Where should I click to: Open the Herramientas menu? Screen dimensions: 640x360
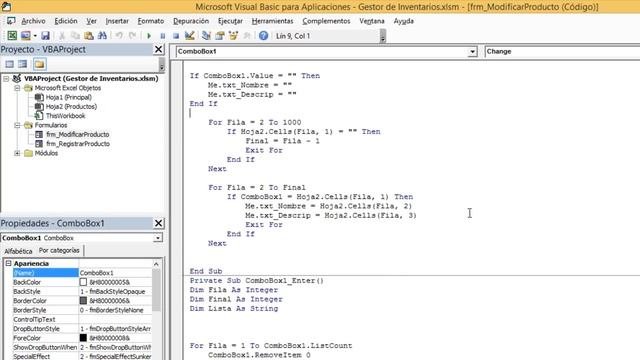tap(272, 21)
